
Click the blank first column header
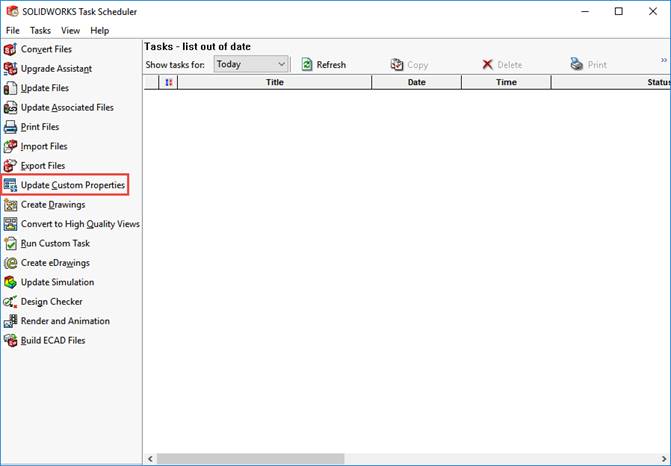click(151, 82)
